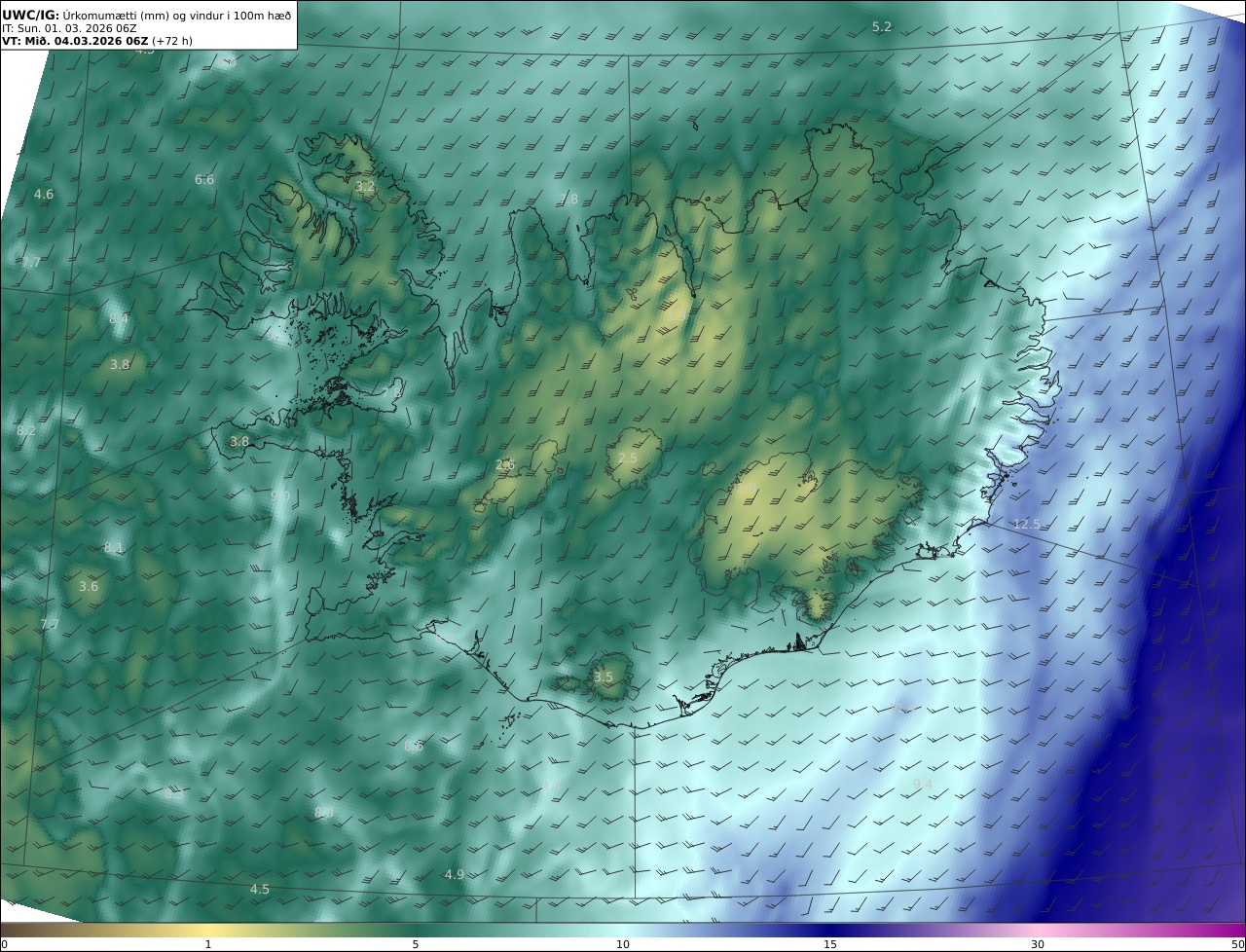Click the UWC/IG Úrkomumætti map title
Image resolution: width=1246 pixels, height=952 pixels.
(x=147, y=14)
